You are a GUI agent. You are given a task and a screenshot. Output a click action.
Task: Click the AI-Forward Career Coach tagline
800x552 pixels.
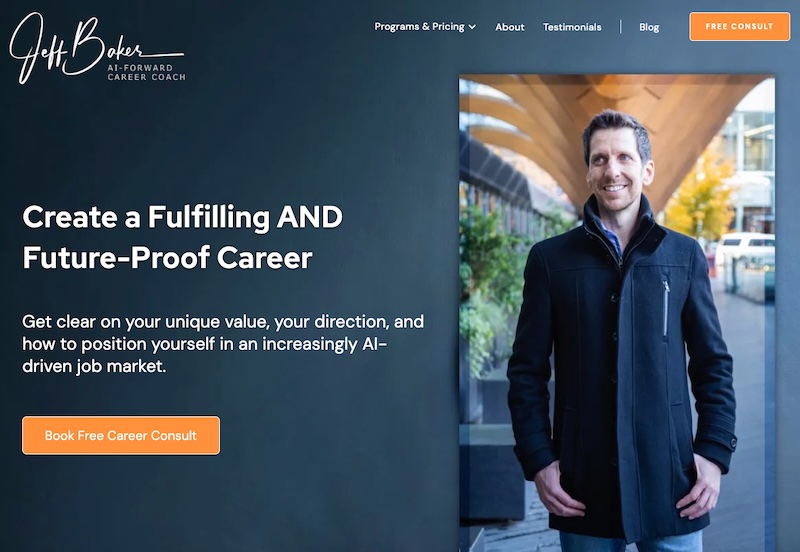point(146,72)
